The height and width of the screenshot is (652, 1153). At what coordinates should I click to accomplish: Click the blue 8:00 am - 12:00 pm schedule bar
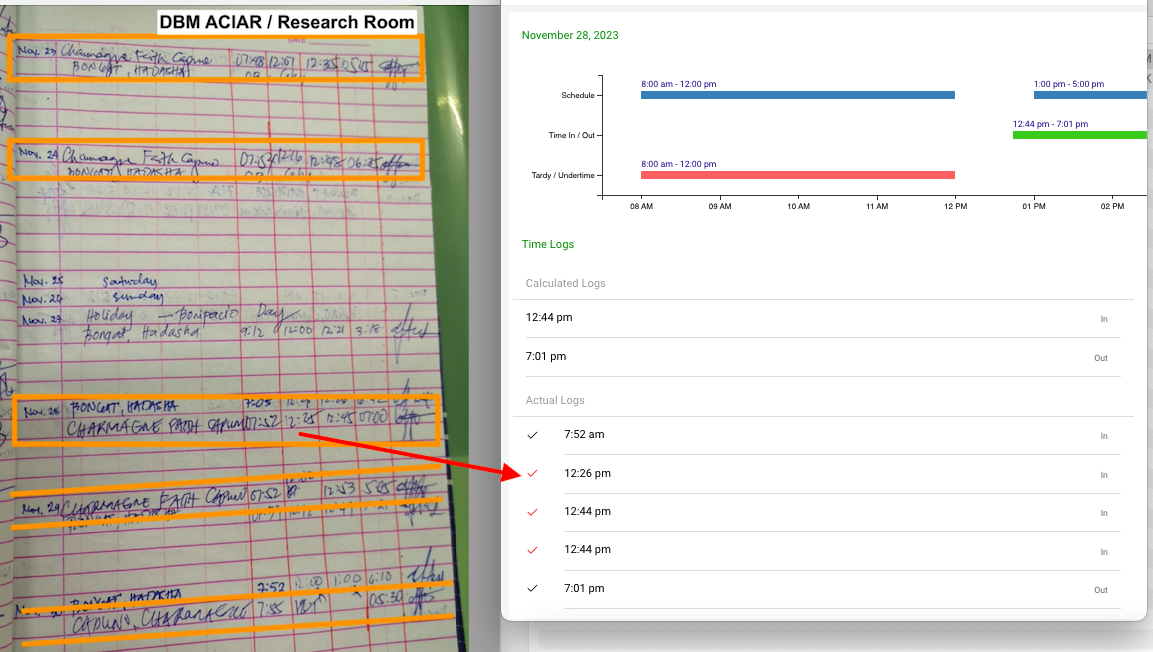coord(797,95)
